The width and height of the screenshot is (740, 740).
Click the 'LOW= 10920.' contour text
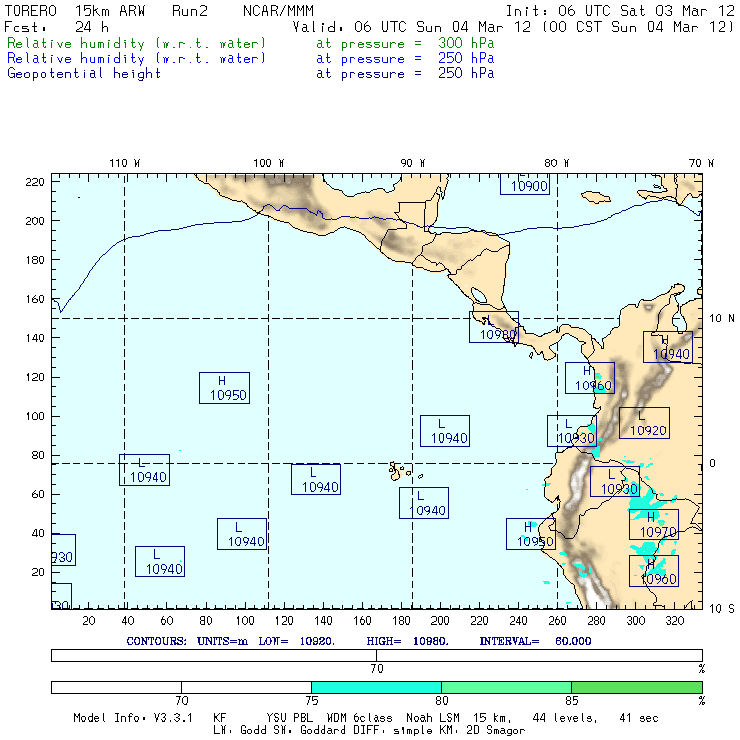[296, 641]
